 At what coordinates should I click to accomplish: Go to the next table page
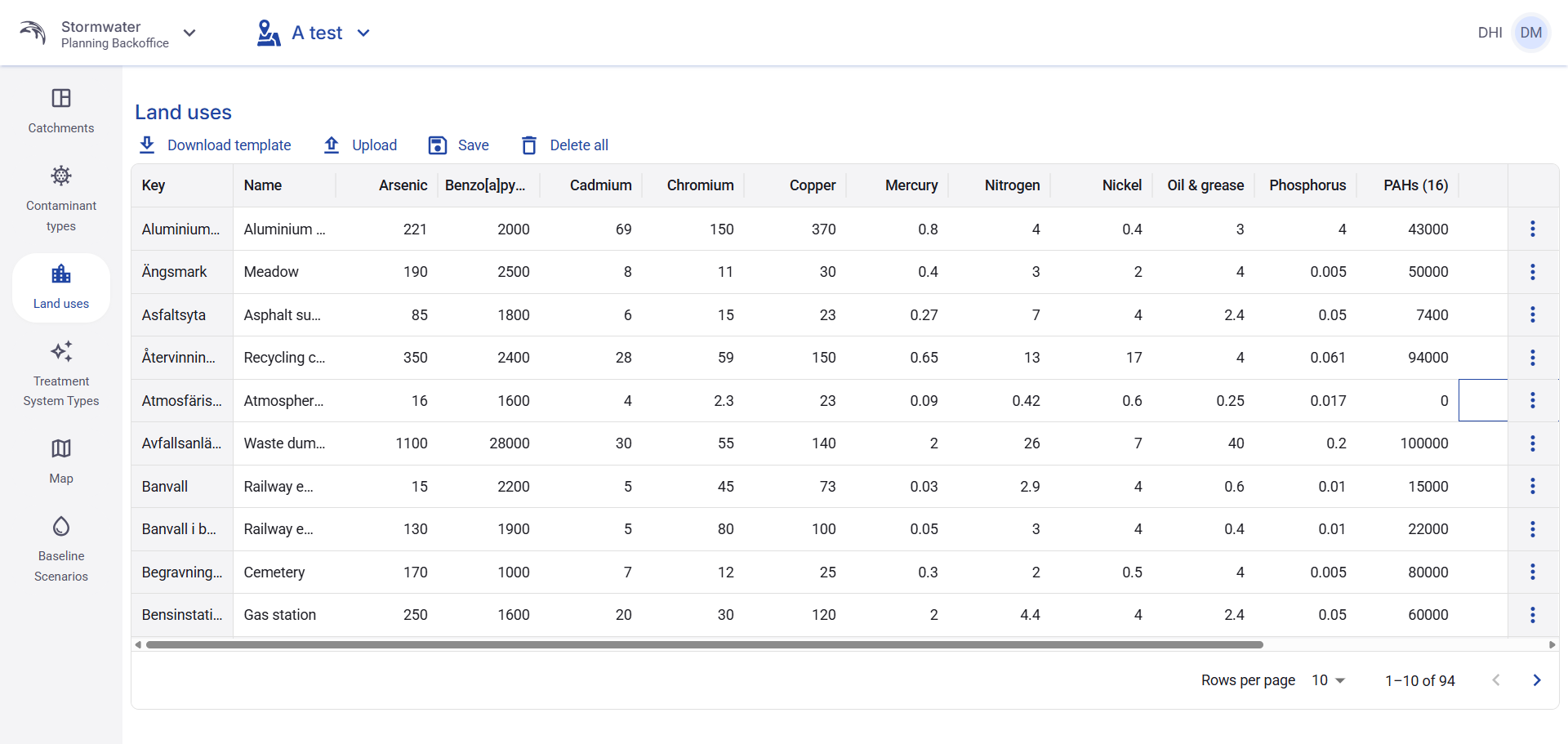pos(1537,680)
